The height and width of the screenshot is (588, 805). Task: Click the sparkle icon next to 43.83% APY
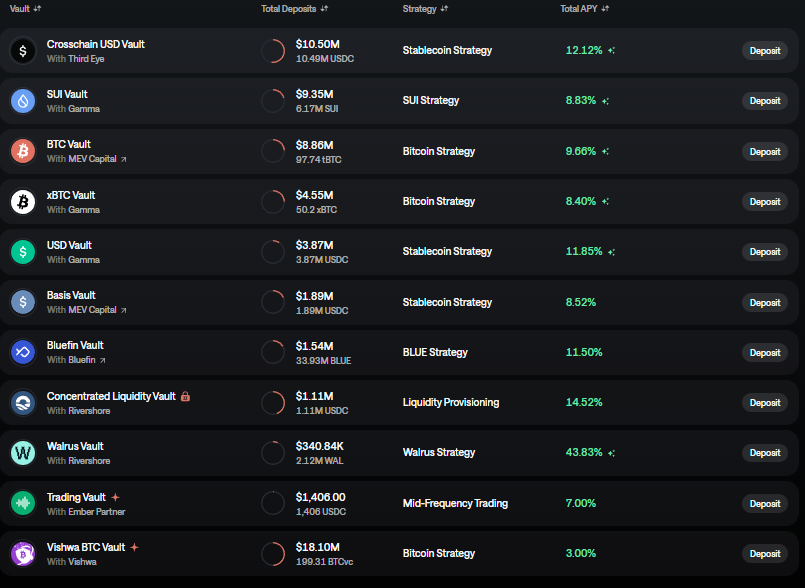click(x=611, y=453)
